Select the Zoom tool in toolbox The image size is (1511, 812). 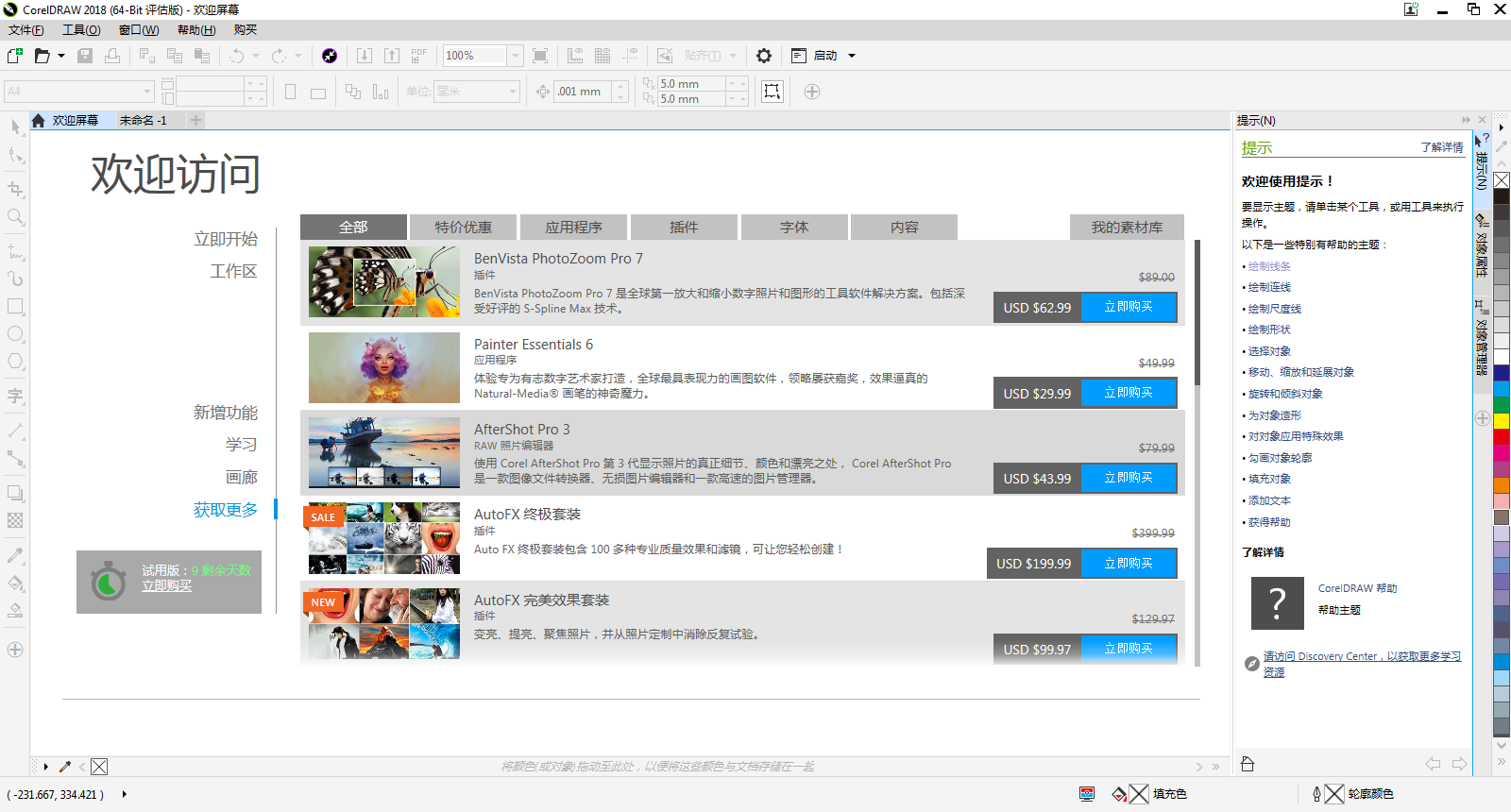pos(15,216)
